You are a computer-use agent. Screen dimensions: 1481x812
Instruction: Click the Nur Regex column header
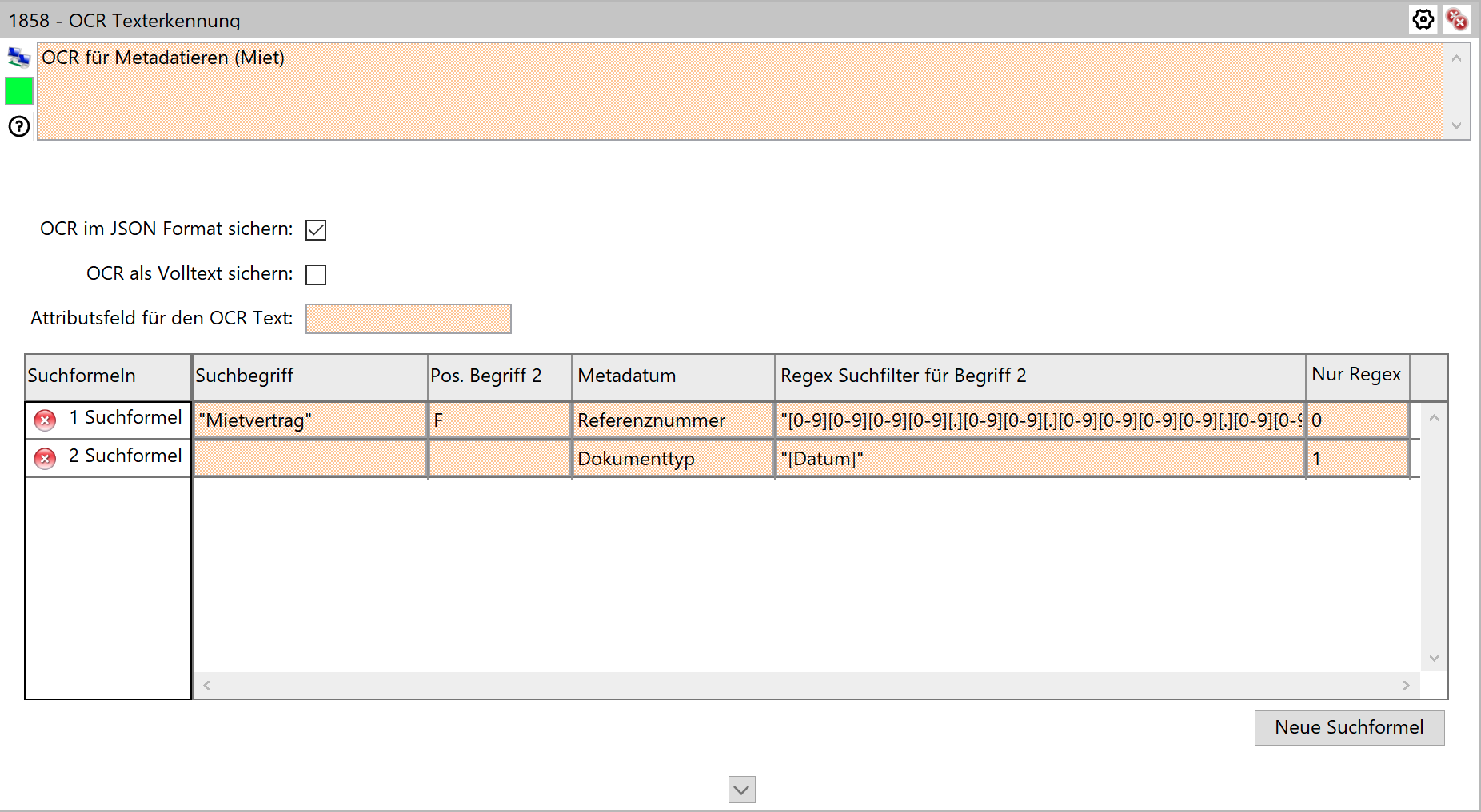click(1356, 375)
